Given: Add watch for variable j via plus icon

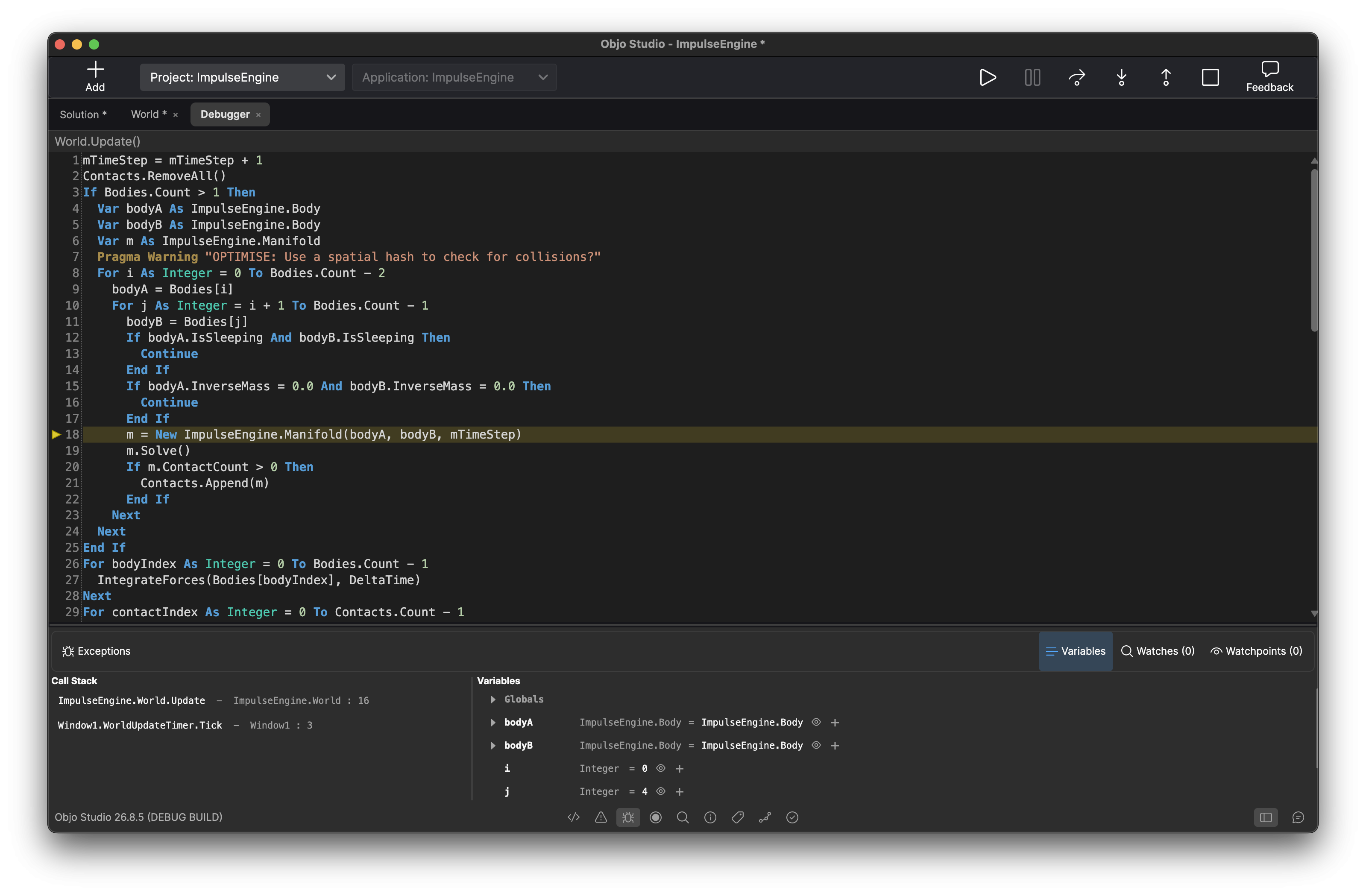Looking at the screenshot, I should (x=679, y=791).
